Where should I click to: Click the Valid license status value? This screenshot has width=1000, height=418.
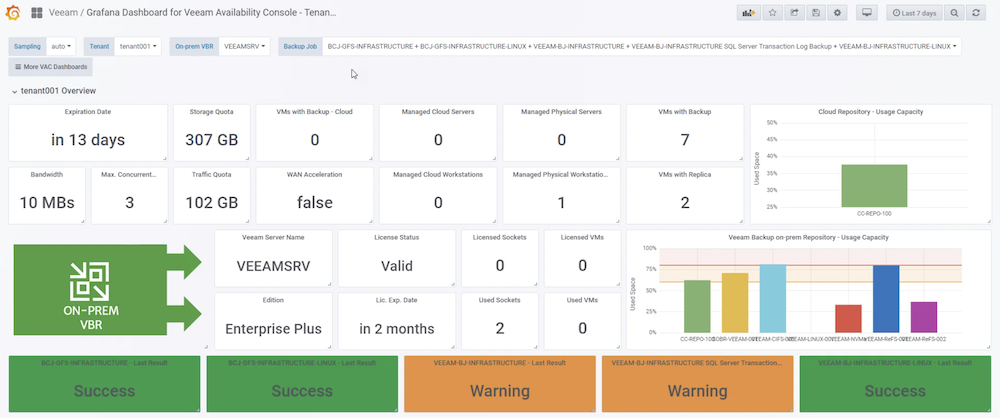click(397, 265)
